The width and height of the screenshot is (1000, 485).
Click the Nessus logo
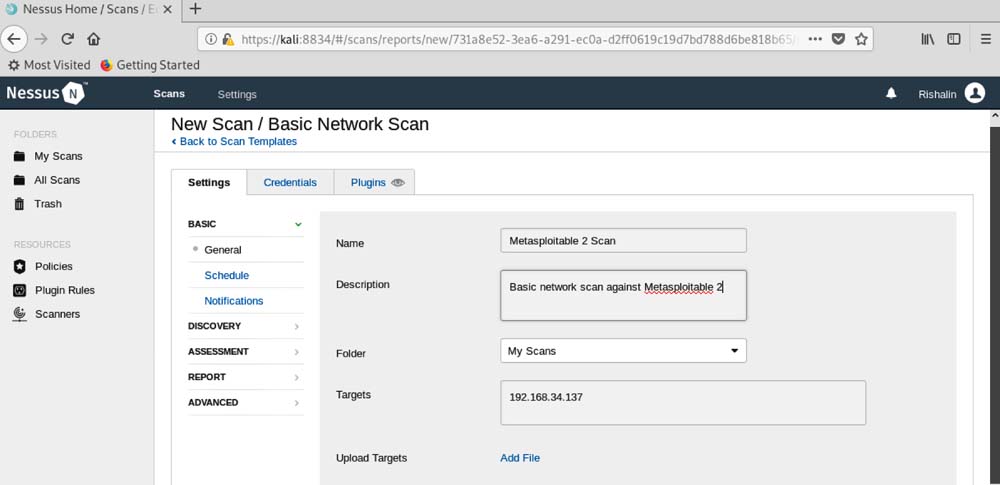46,94
